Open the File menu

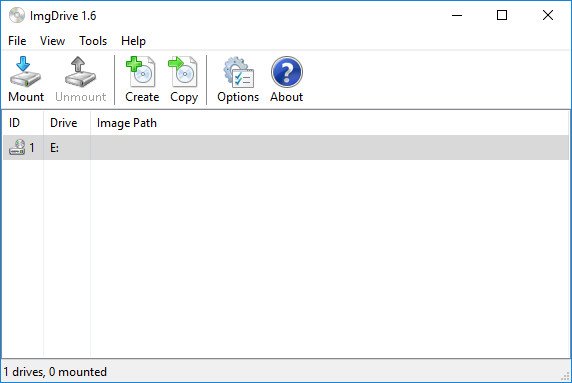click(x=17, y=41)
